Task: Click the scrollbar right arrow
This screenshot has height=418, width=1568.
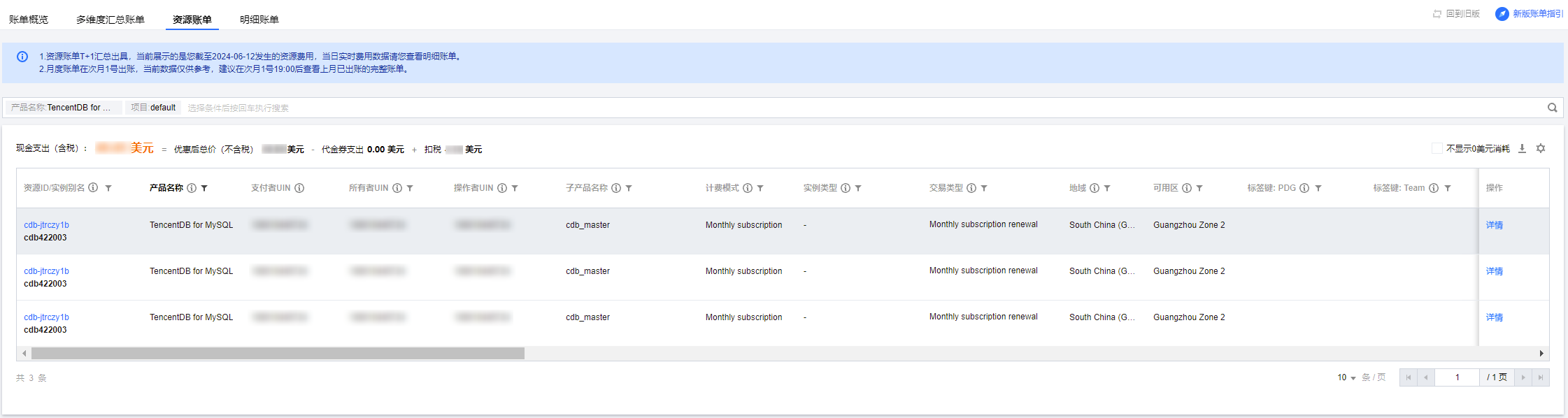Action: click(x=1541, y=354)
